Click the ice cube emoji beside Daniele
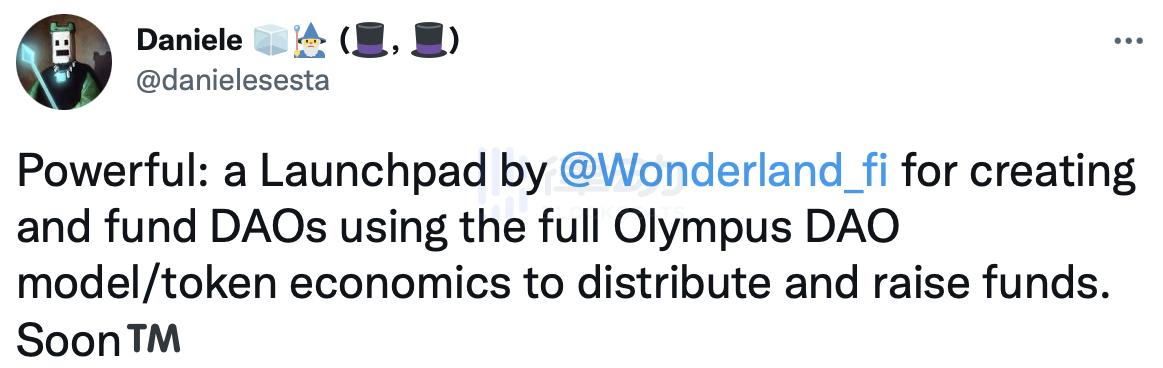Viewport: 1163px width, 368px height. 270,42
